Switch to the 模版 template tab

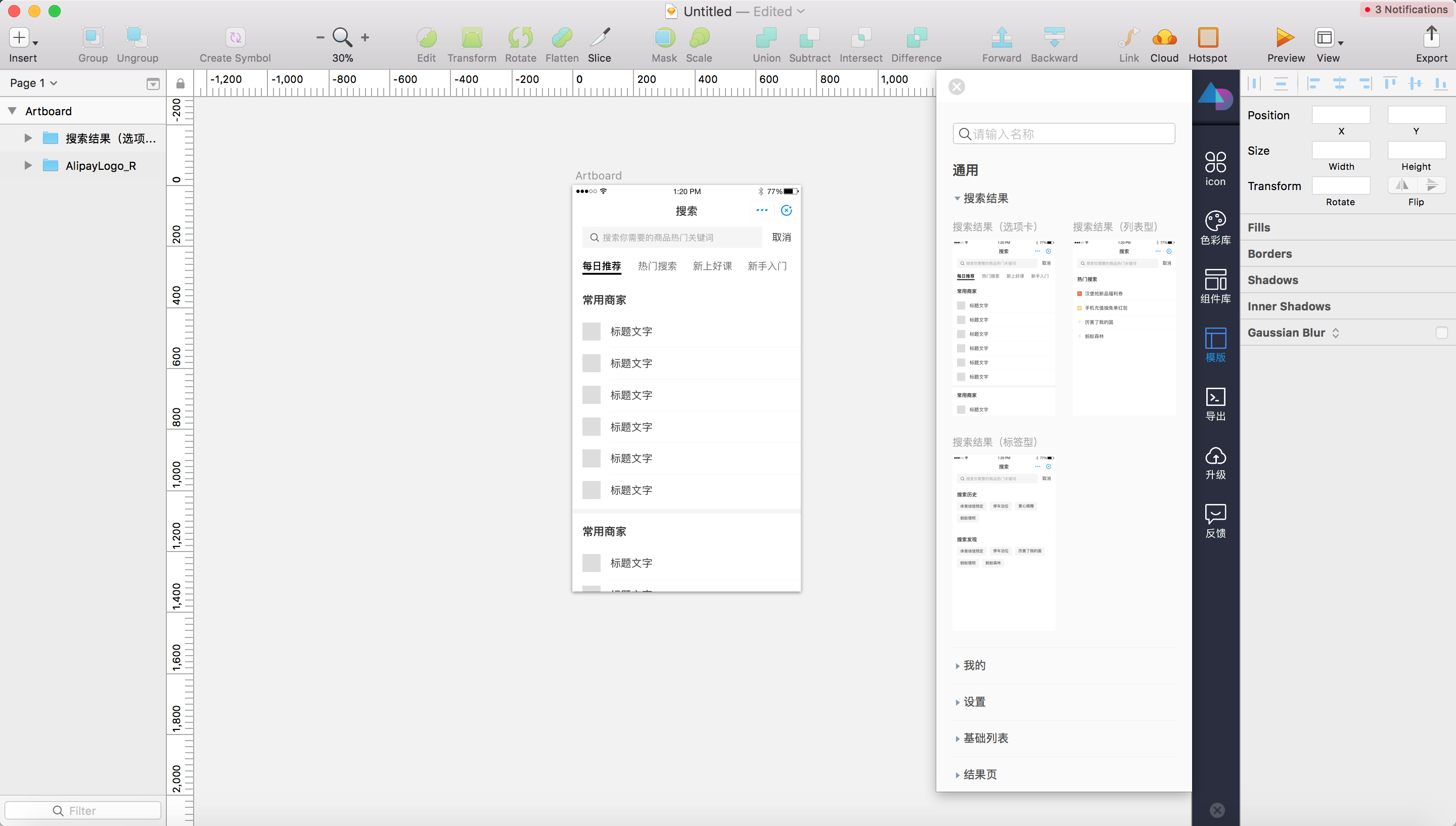[x=1215, y=344]
